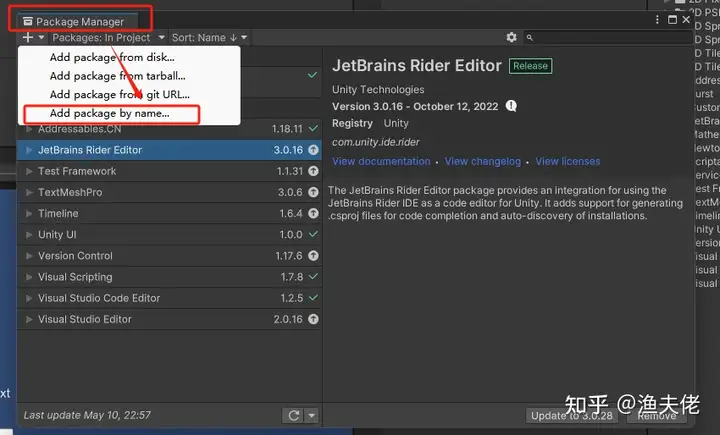This screenshot has height=435, width=720.
Task: Expand Visual Scripting versions
Action: click(x=29, y=277)
